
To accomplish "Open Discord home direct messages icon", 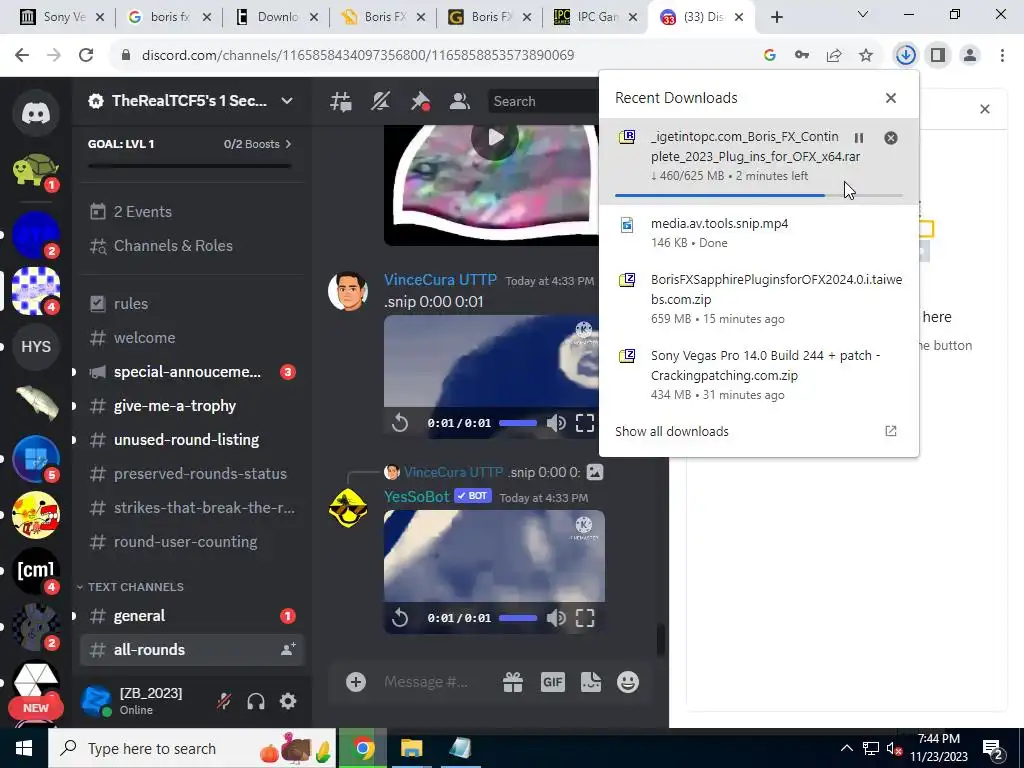I will point(36,113).
